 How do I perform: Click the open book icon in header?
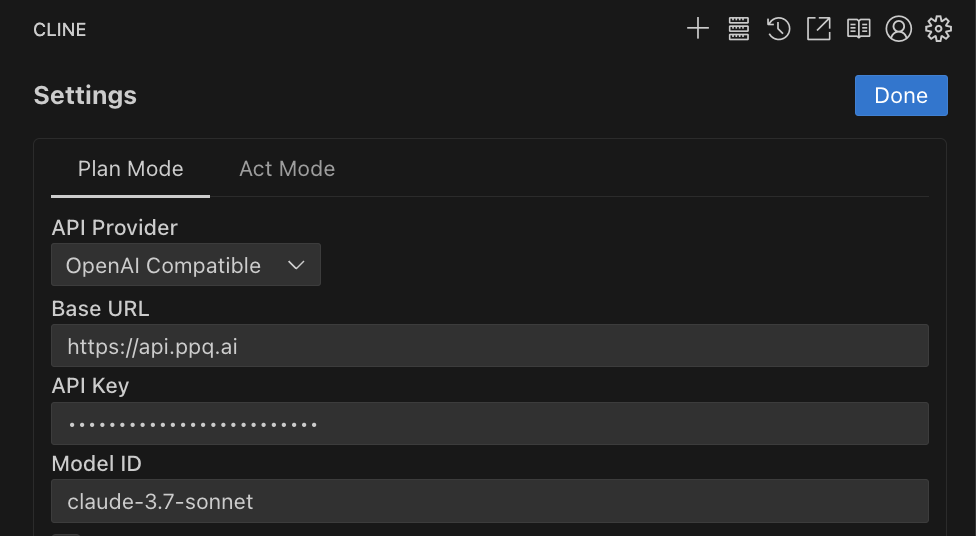pyautogui.click(x=859, y=29)
